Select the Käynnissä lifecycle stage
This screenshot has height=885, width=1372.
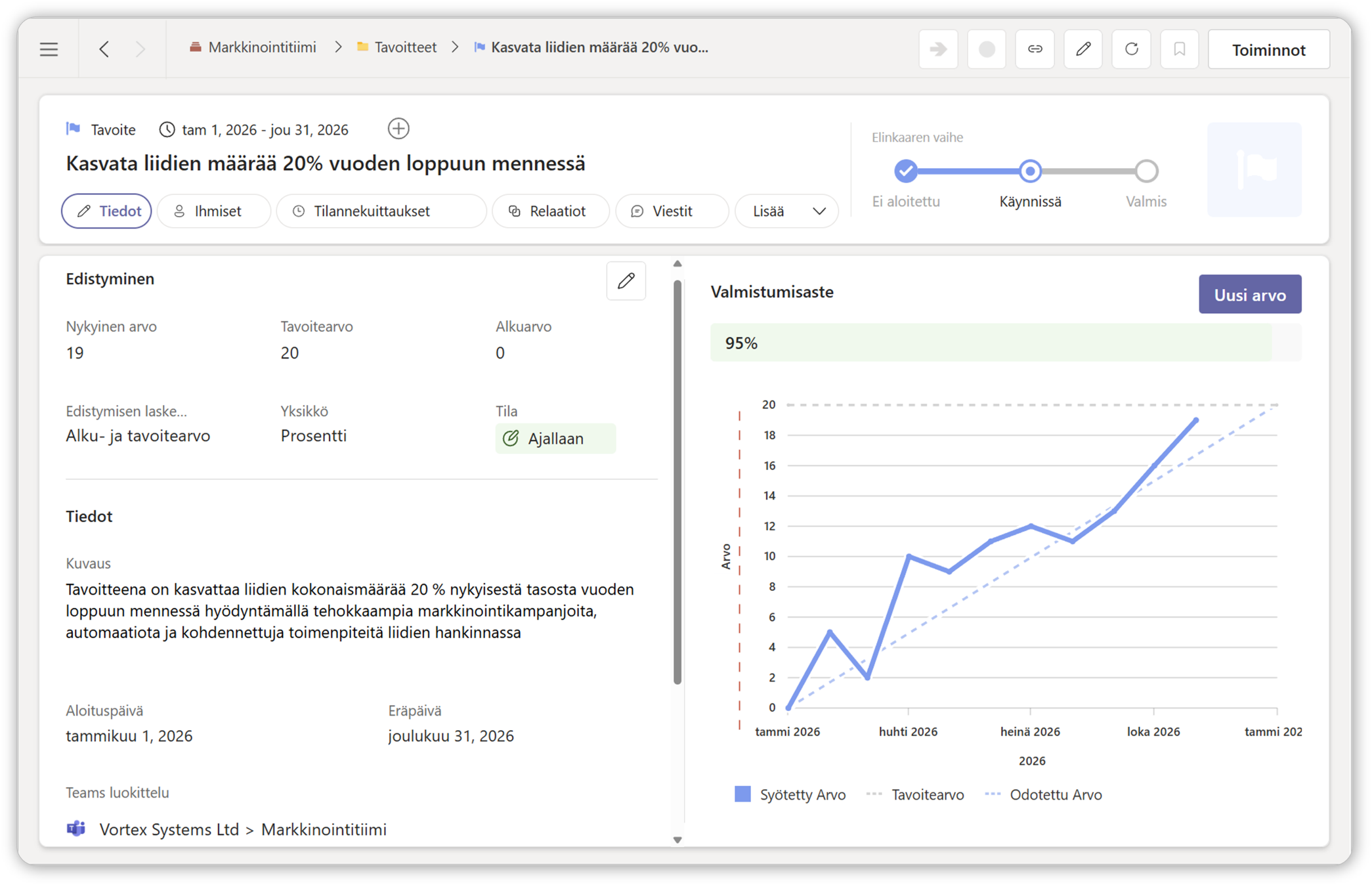pos(1030,171)
